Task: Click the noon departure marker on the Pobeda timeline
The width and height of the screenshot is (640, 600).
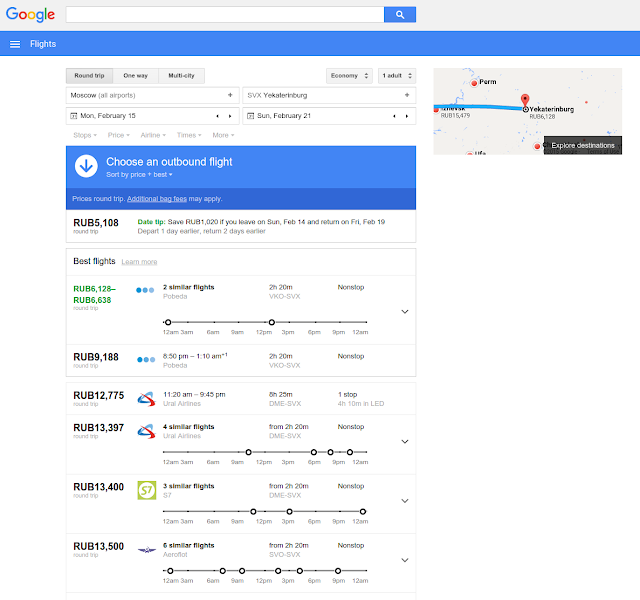Action: pos(272,322)
